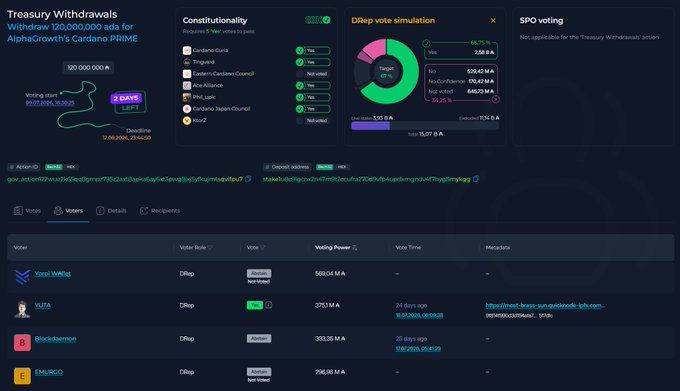Click the Ace Alliance member icon
The height and width of the screenshot is (391, 680).
(187, 85)
